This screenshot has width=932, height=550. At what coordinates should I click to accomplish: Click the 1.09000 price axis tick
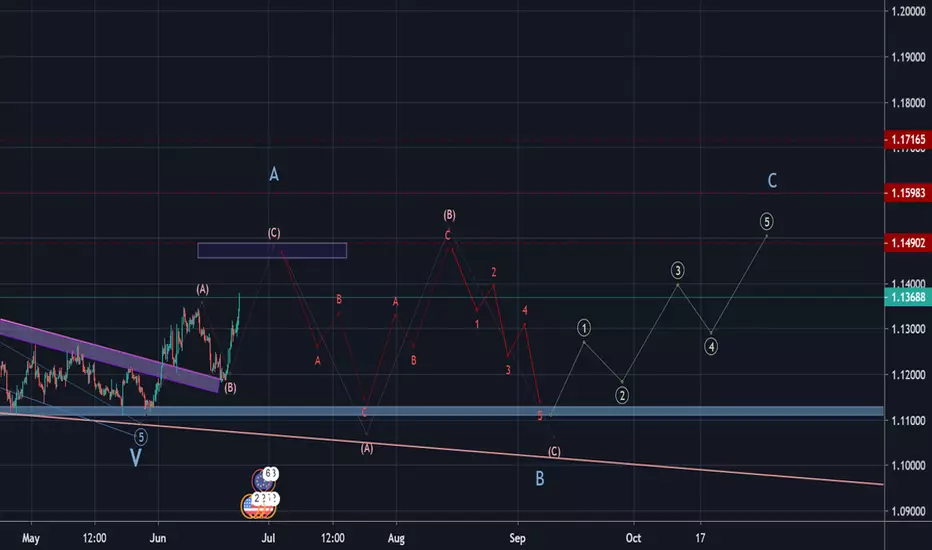[908, 511]
